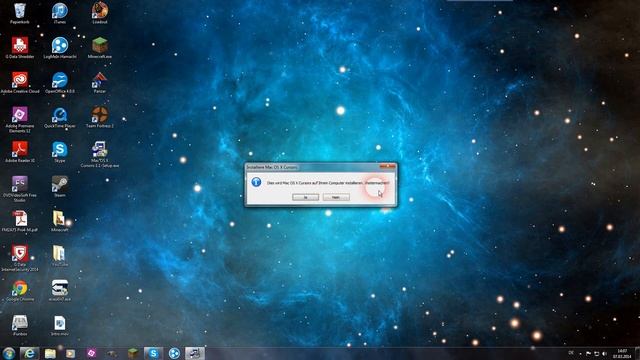
Task: Open the Windows Start menu
Action: pos(9,353)
